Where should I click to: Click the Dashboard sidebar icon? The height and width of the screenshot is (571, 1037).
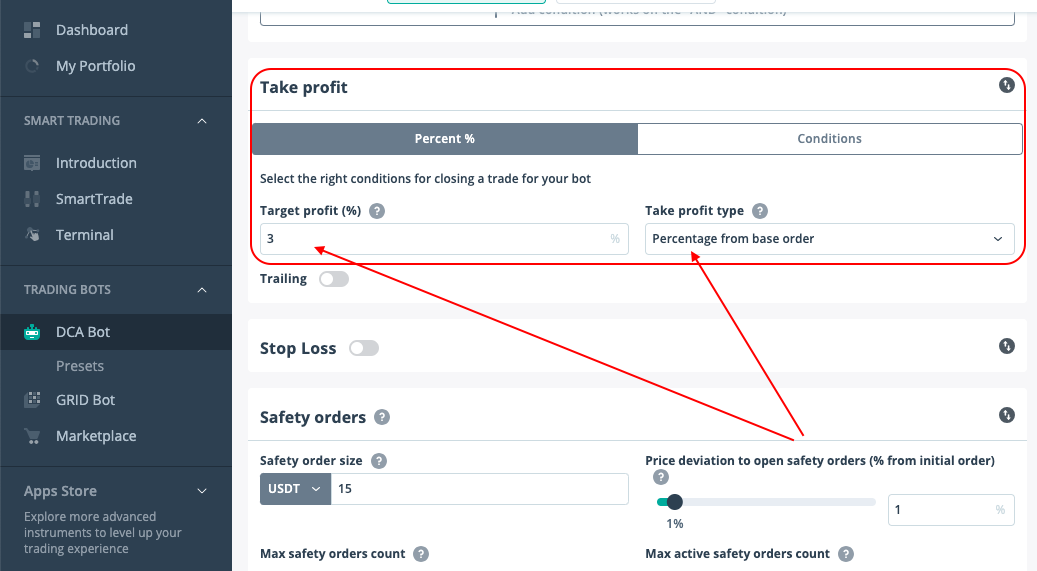tap(32, 30)
